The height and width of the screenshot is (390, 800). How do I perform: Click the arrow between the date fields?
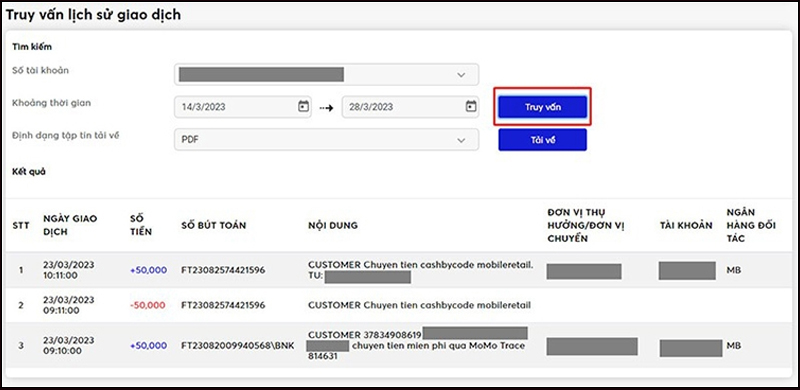pyautogui.click(x=327, y=108)
